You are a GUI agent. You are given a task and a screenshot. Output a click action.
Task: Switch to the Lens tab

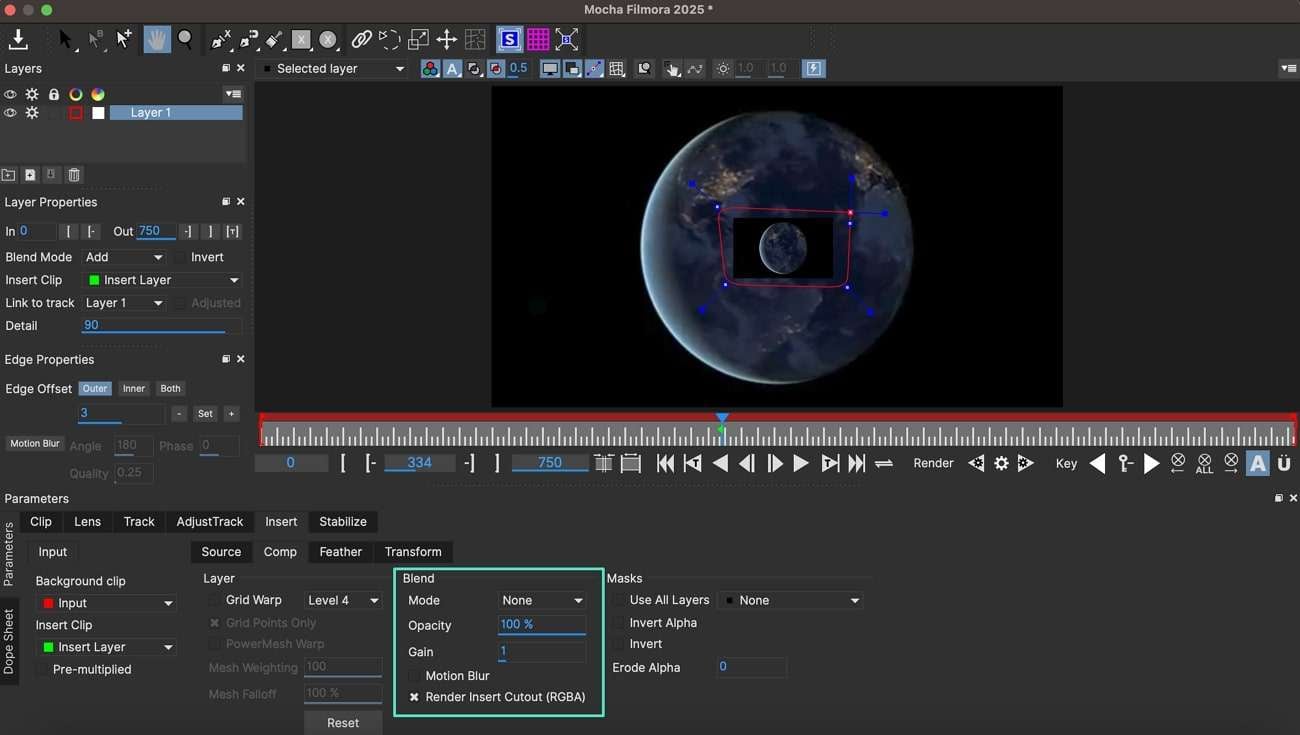pos(87,522)
